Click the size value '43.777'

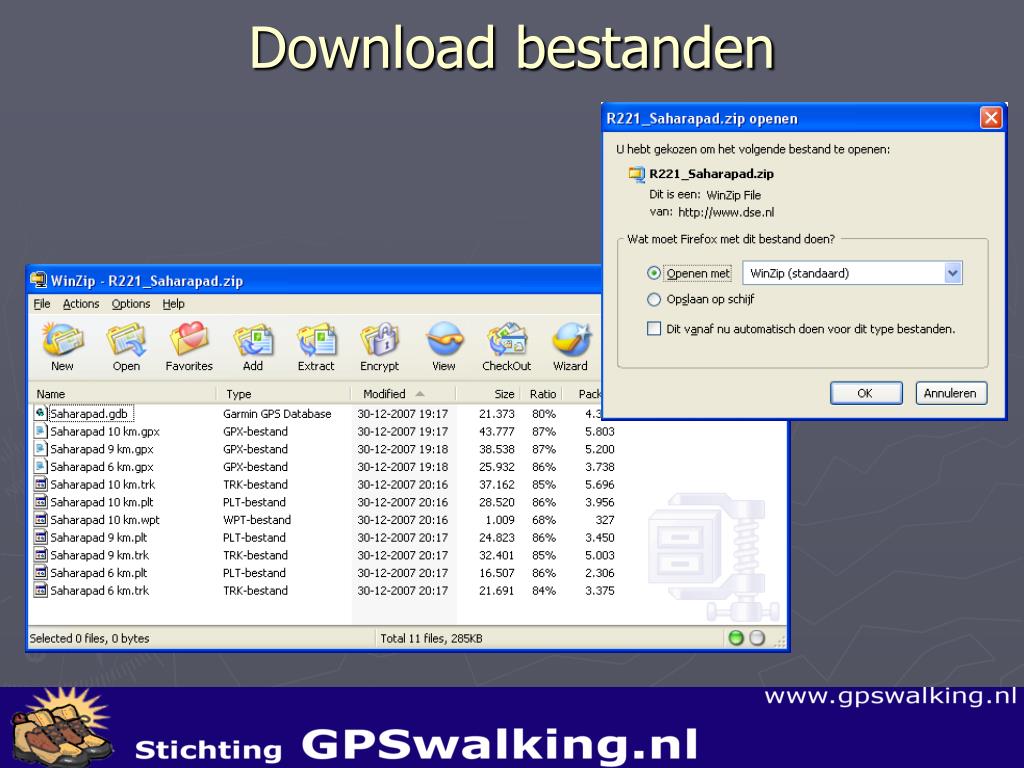(x=496, y=431)
